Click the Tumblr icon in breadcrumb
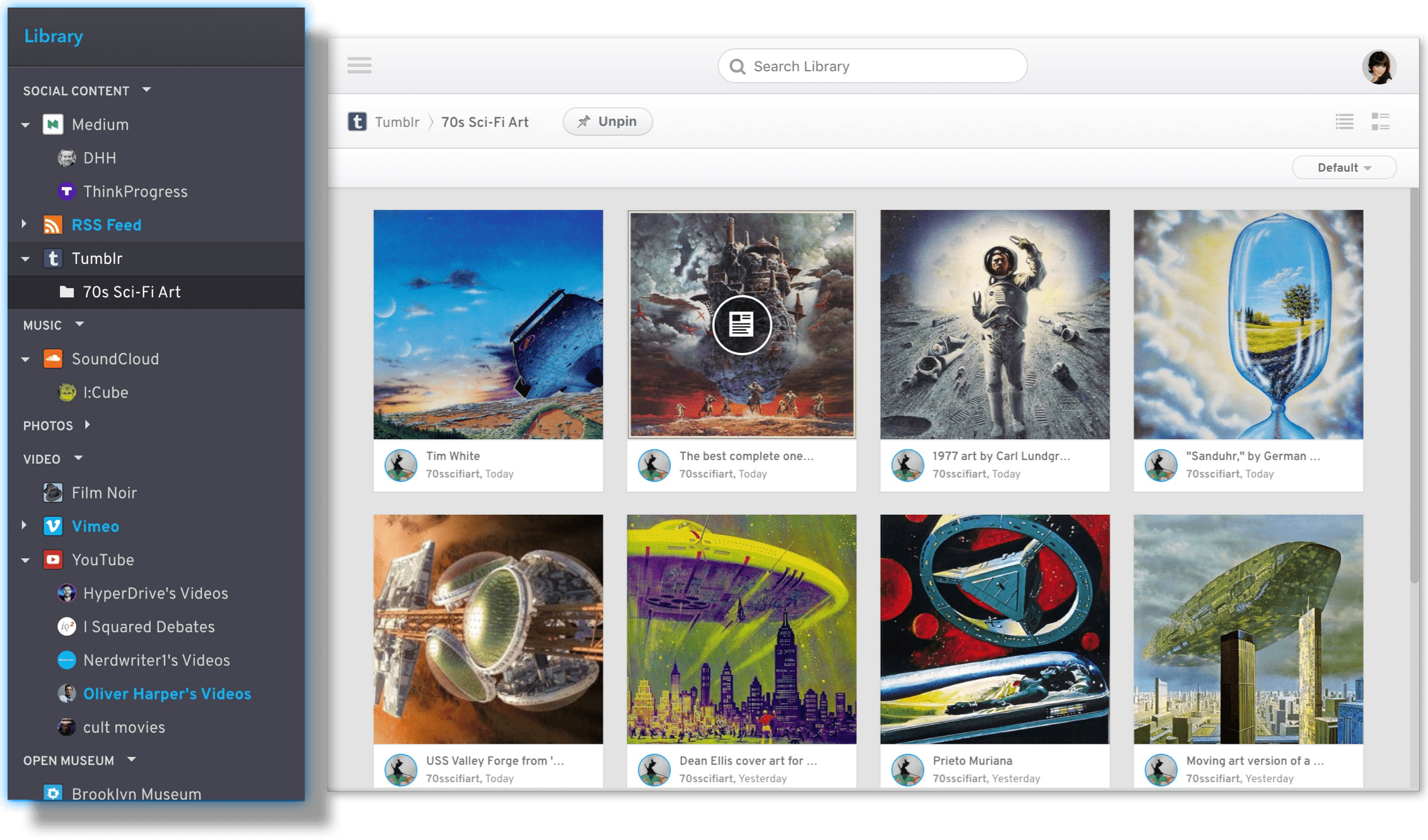The height and width of the screenshot is (840, 1428). click(x=357, y=122)
